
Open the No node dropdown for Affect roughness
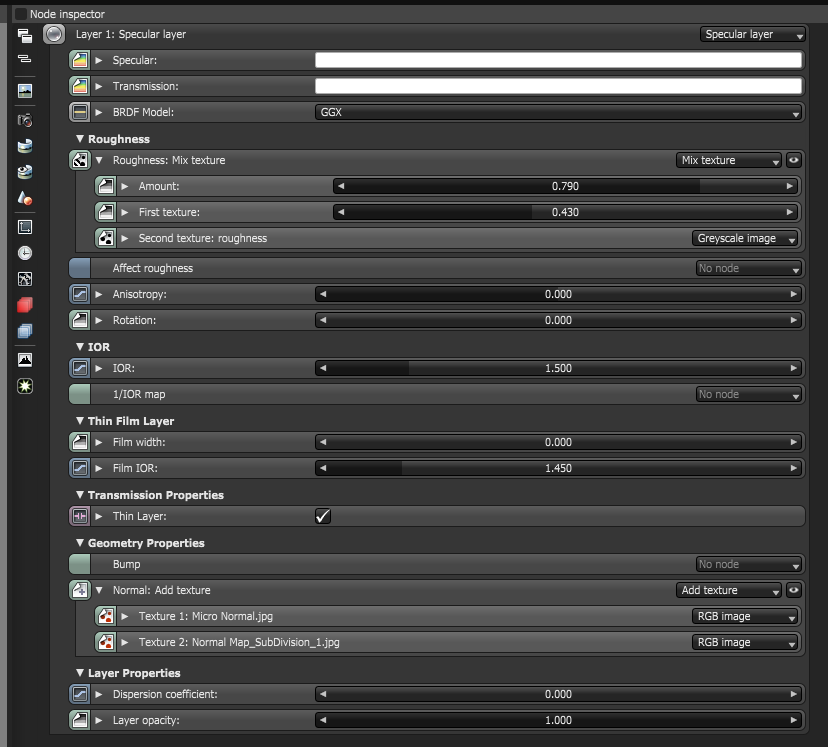tap(748, 268)
